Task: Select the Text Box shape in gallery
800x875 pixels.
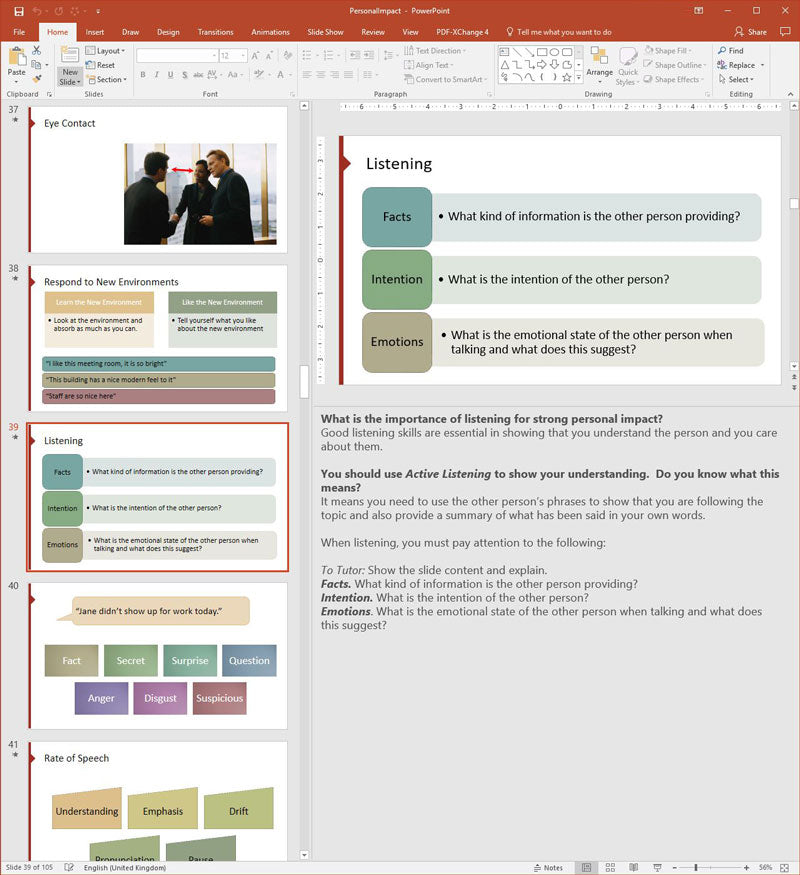Action: point(504,52)
